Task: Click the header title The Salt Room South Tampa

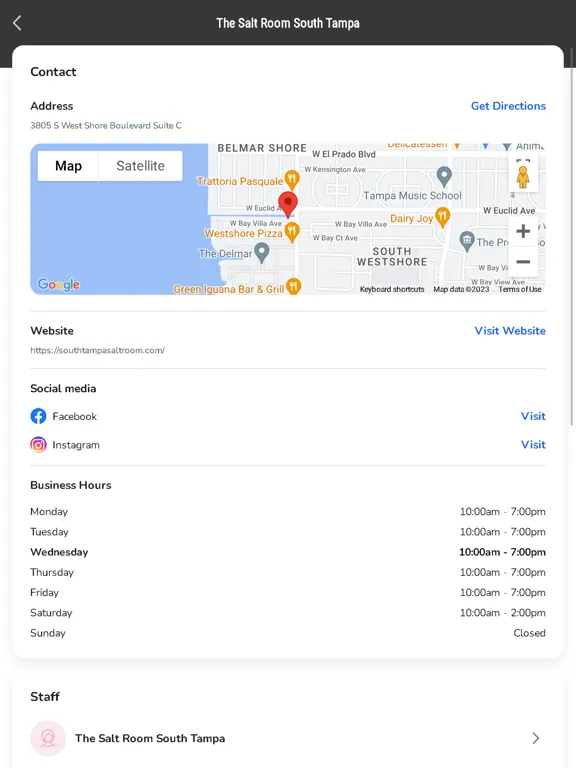Action: 288,23
